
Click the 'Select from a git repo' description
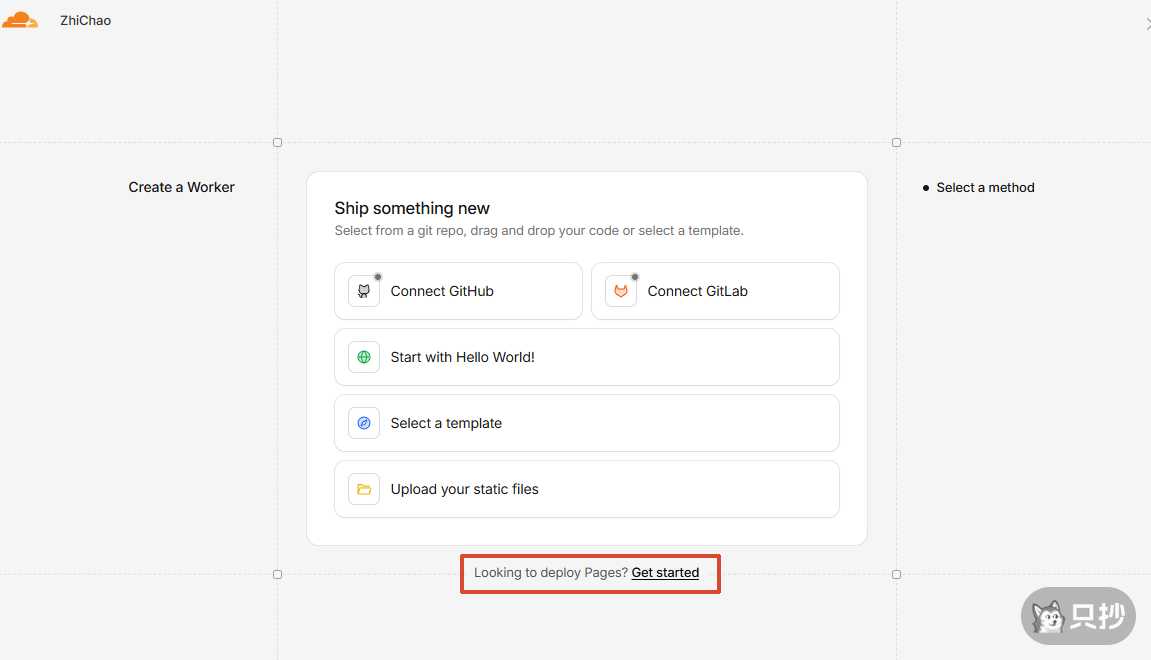(x=539, y=231)
